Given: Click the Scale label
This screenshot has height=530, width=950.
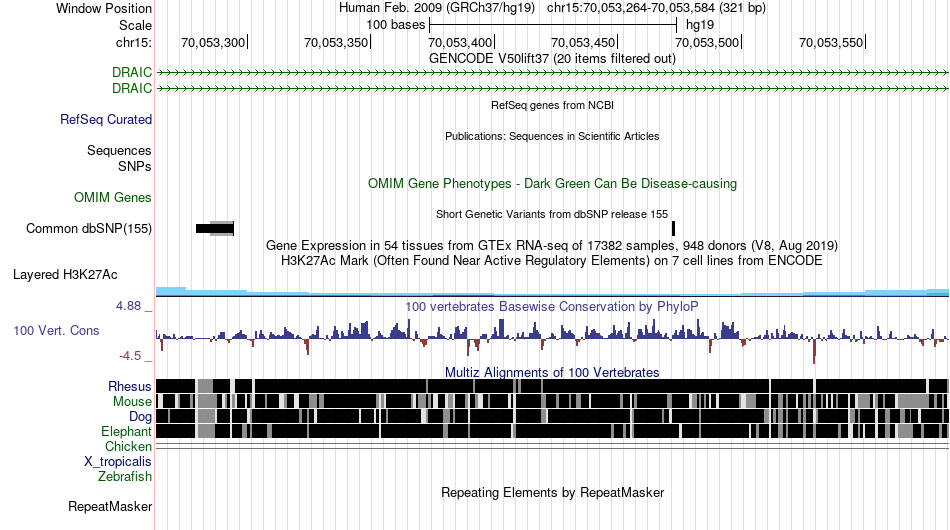Looking at the screenshot, I should (x=136, y=25).
